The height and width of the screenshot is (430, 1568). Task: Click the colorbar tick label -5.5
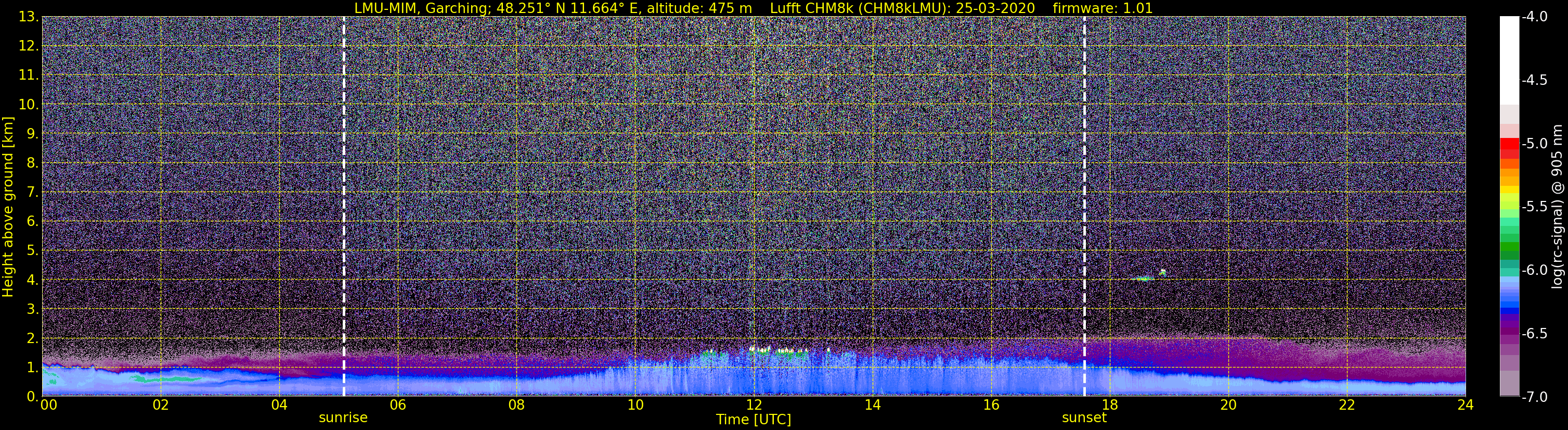click(1535, 207)
